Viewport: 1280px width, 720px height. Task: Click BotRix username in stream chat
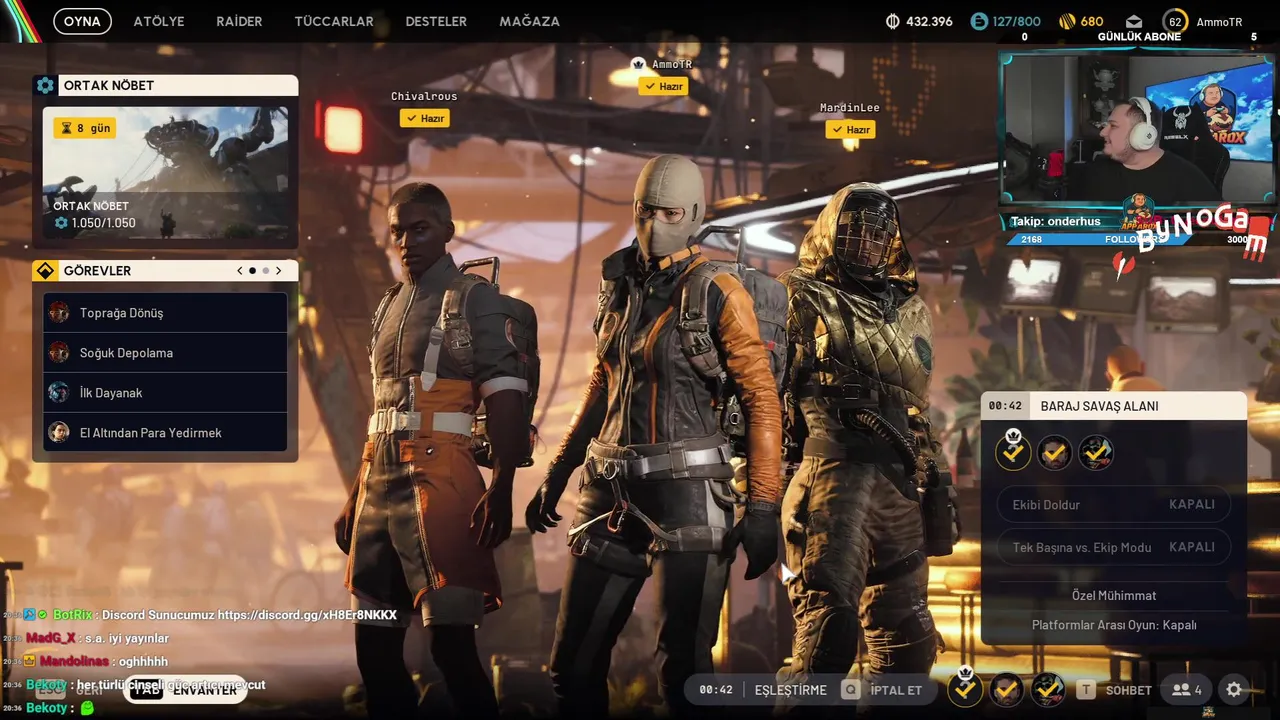(72, 615)
